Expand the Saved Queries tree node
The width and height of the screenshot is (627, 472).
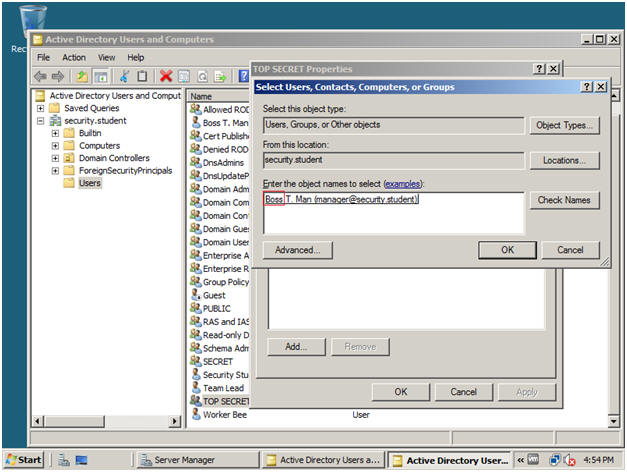[x=40, y=108]
